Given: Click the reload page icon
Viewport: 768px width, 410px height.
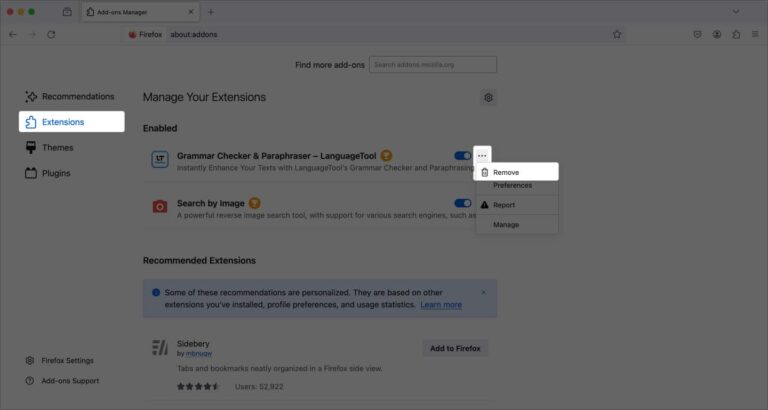Looking at the screenshot, I should click(51, 34).
